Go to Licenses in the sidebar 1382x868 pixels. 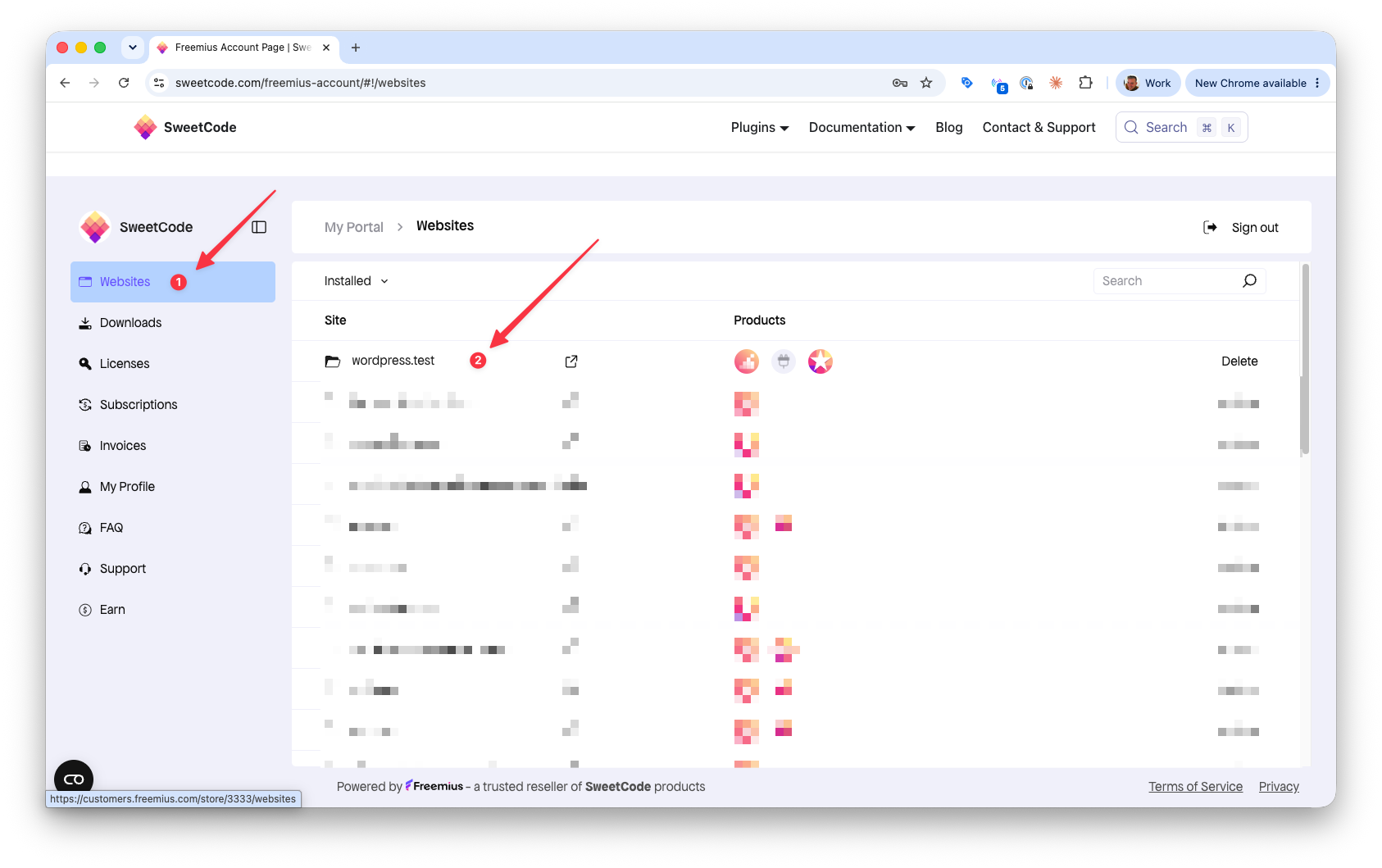[x=172, y=364]
